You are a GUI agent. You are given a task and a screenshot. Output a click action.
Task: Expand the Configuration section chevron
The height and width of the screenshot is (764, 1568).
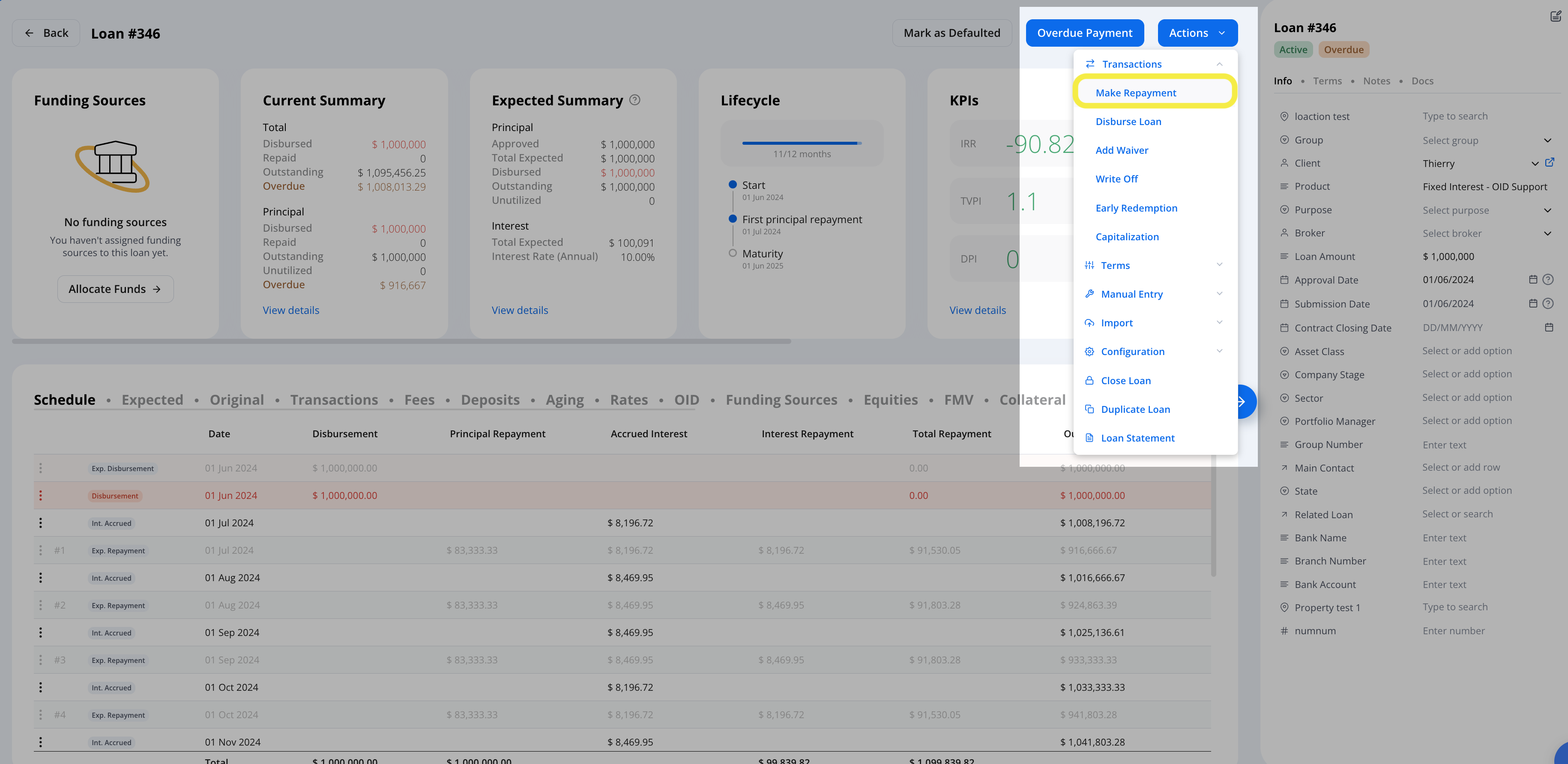[x=1219, y=351]
